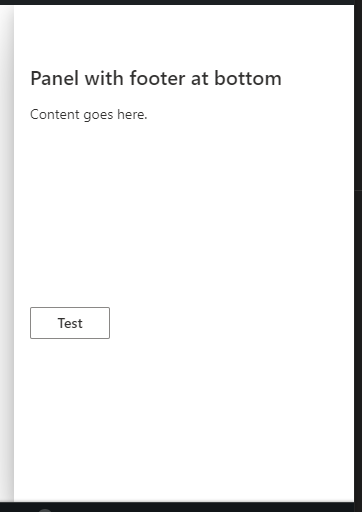Dismiss the panel via the gray overlay strip

pyautogui.click(x=6, y=253)
